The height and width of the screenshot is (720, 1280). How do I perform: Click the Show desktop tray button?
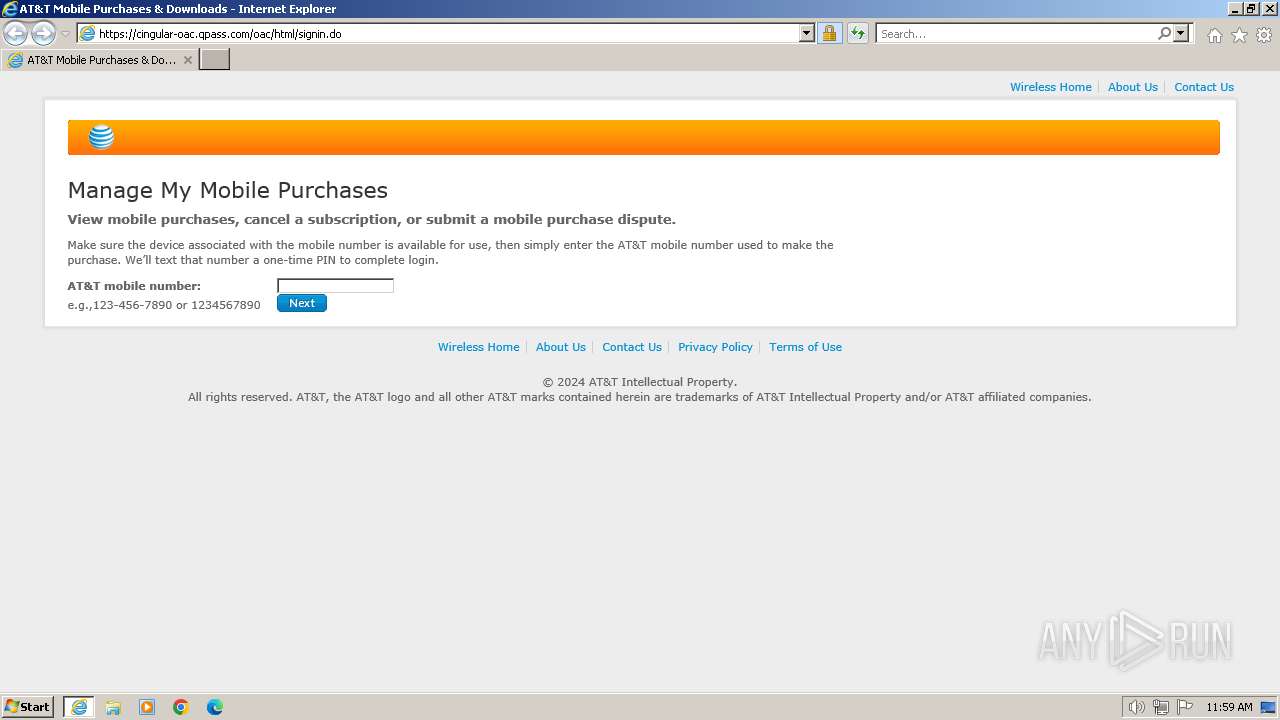tap(1269, 707)
